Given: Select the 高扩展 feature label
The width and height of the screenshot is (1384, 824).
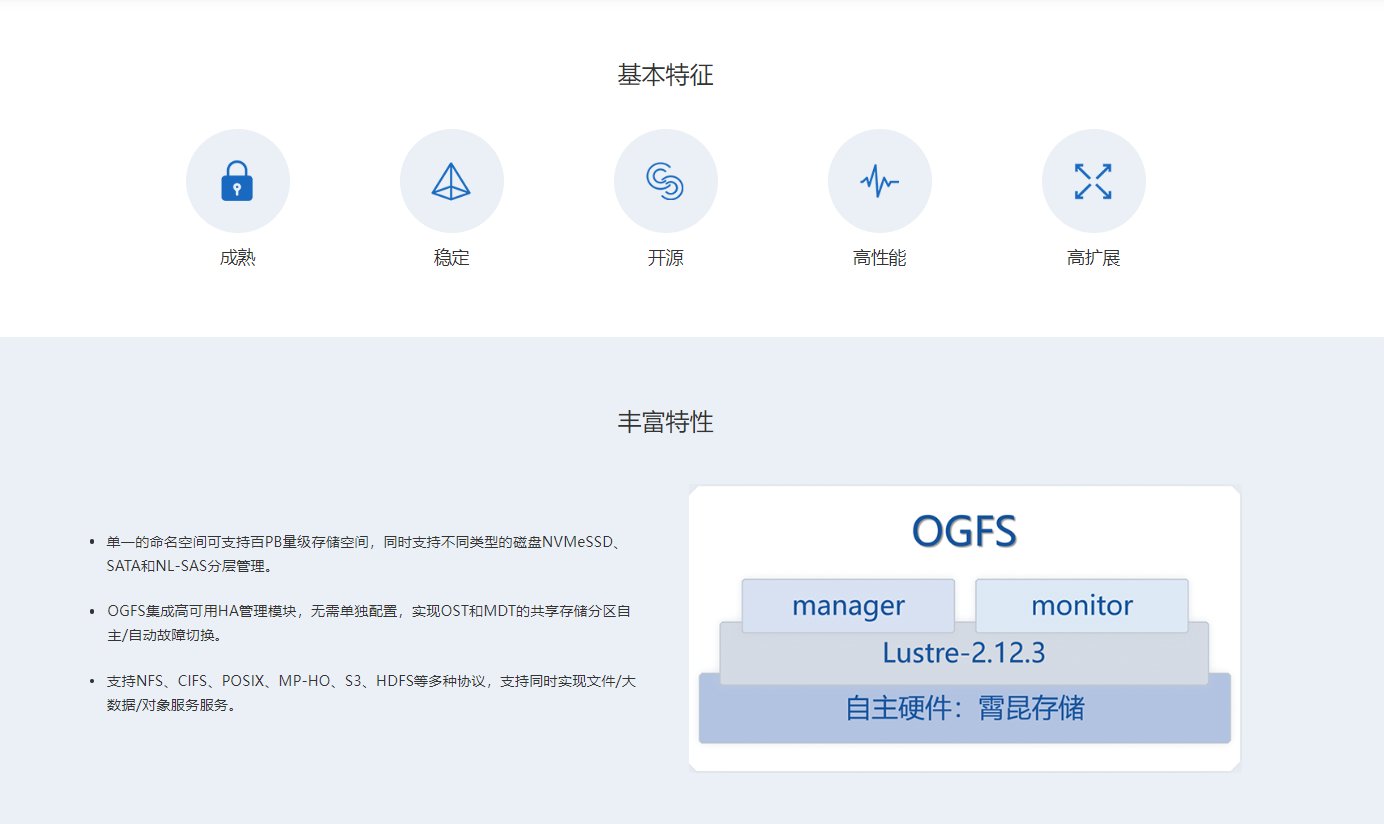Looking at the screenshot, I should point(1093,258).
